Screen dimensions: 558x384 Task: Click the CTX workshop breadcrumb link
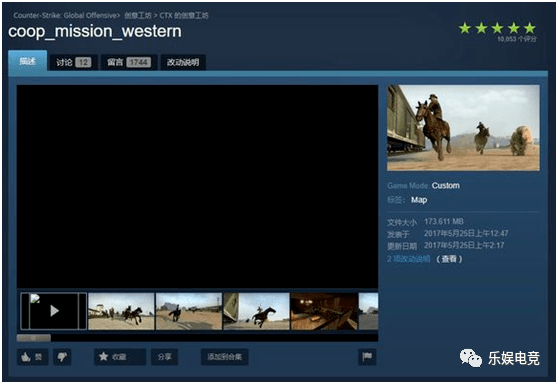(184, 15)
